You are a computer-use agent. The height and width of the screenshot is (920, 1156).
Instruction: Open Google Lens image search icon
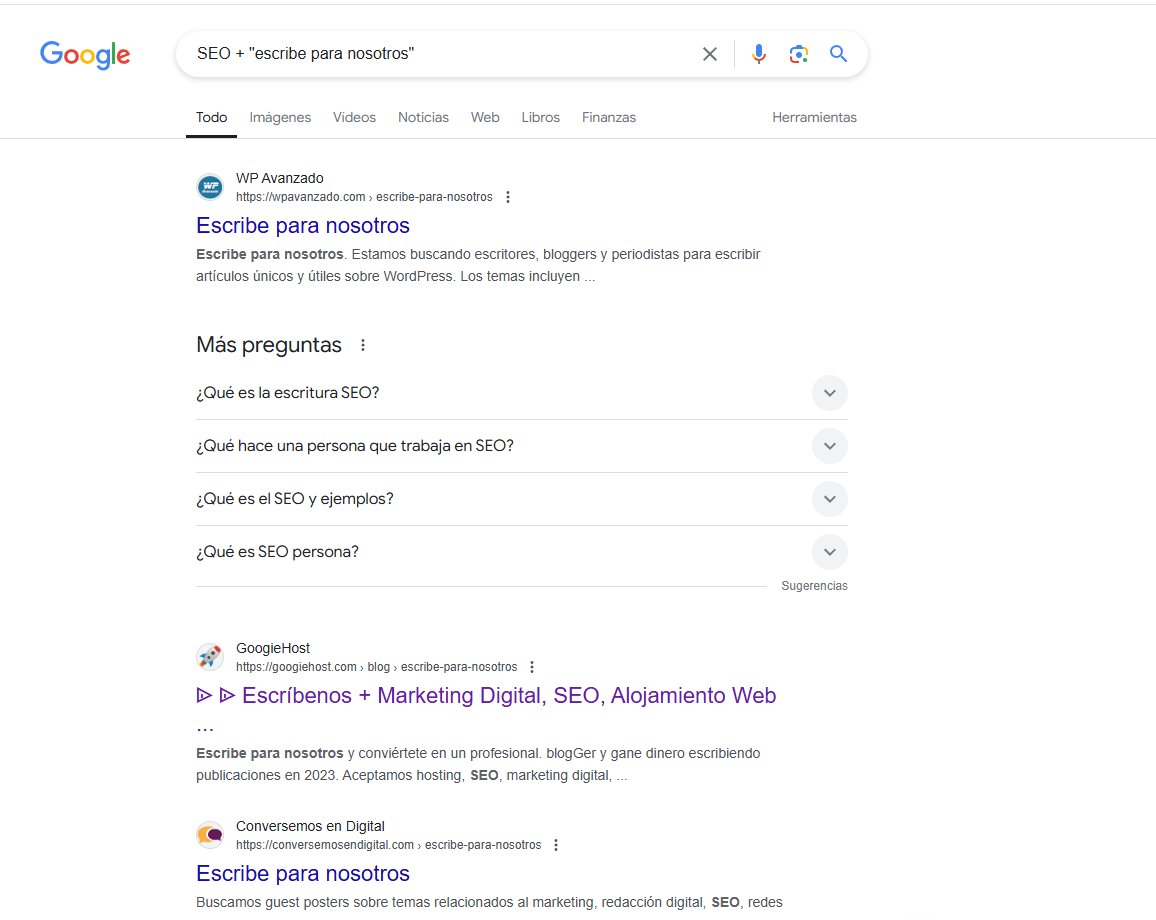(x=798, y=54)
